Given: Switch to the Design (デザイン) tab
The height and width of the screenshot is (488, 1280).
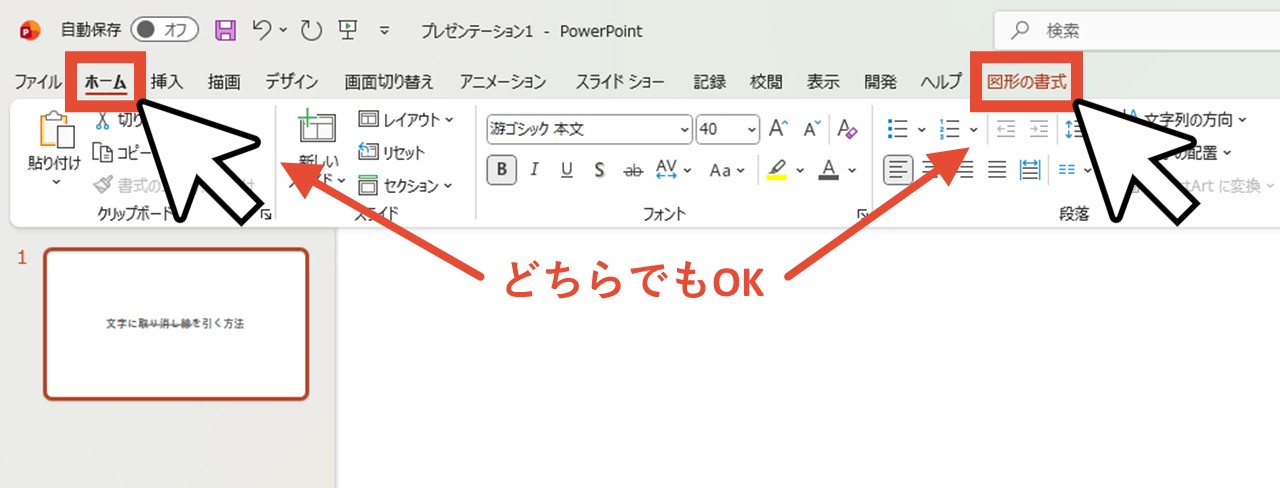Looking at the screenshot, I should click(x=291, y=82).
